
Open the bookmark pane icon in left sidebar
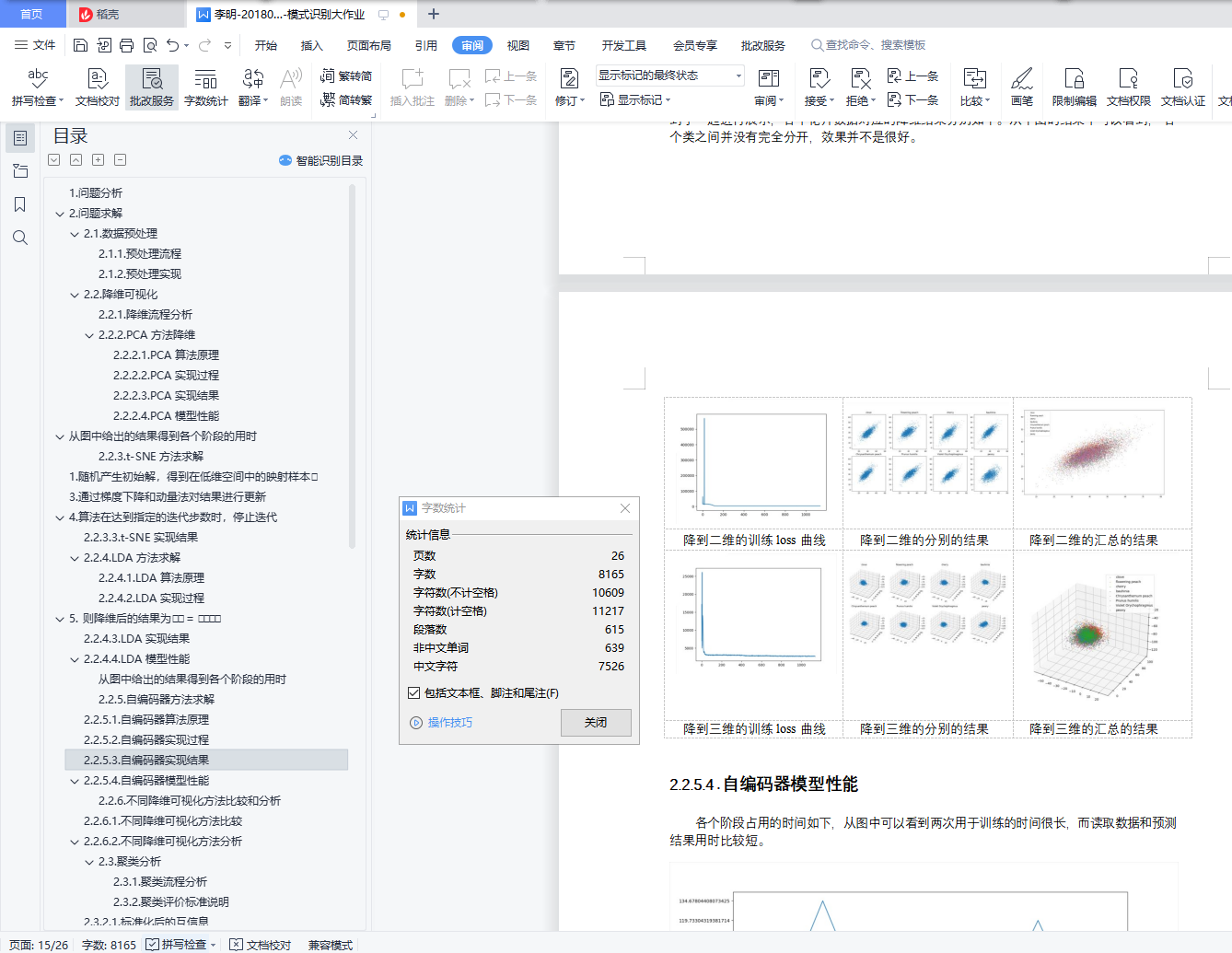(x=19, y=204)
